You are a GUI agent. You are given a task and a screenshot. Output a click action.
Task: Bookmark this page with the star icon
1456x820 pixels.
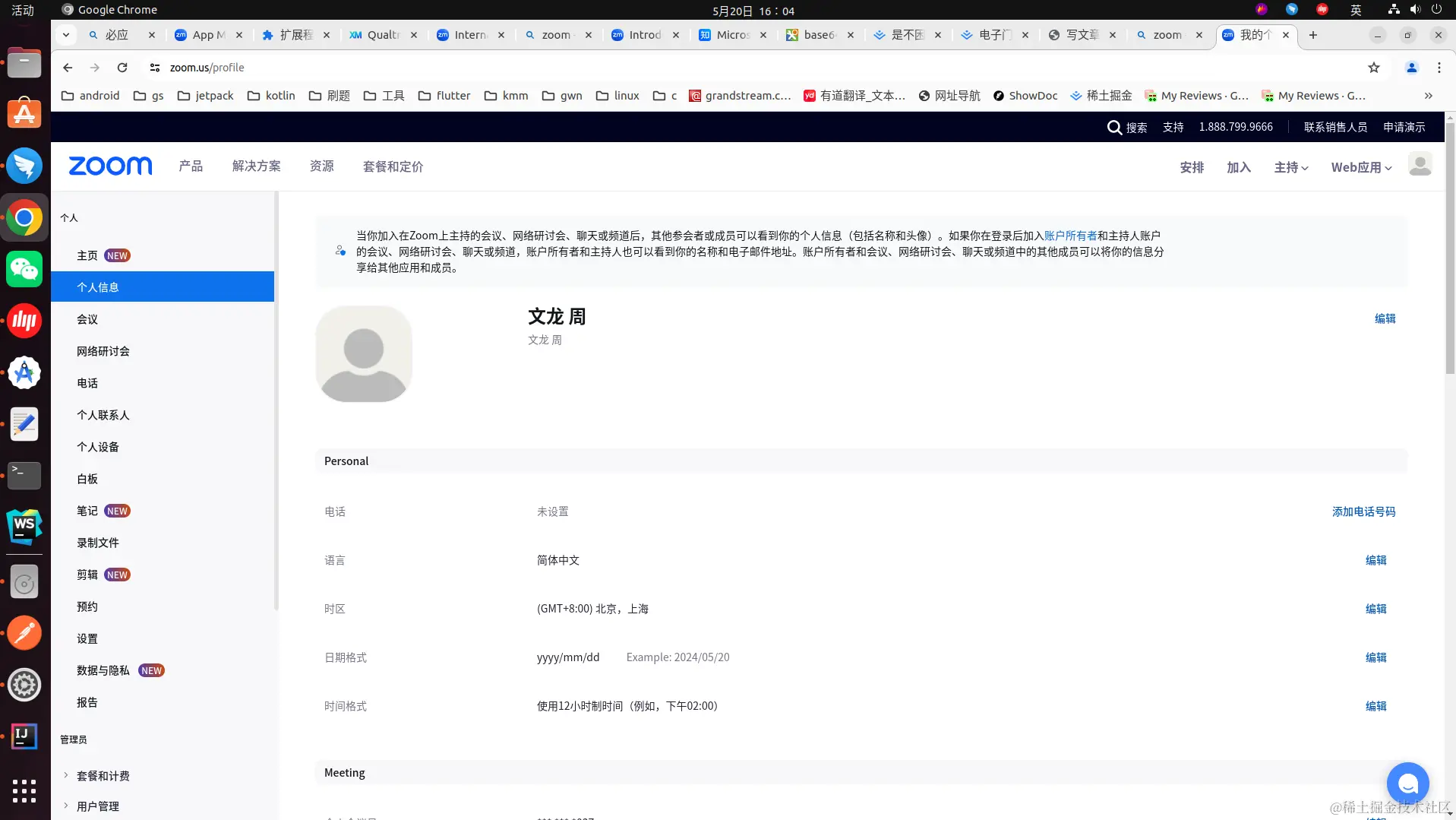pyautogui.click(x=1374, y=68)
